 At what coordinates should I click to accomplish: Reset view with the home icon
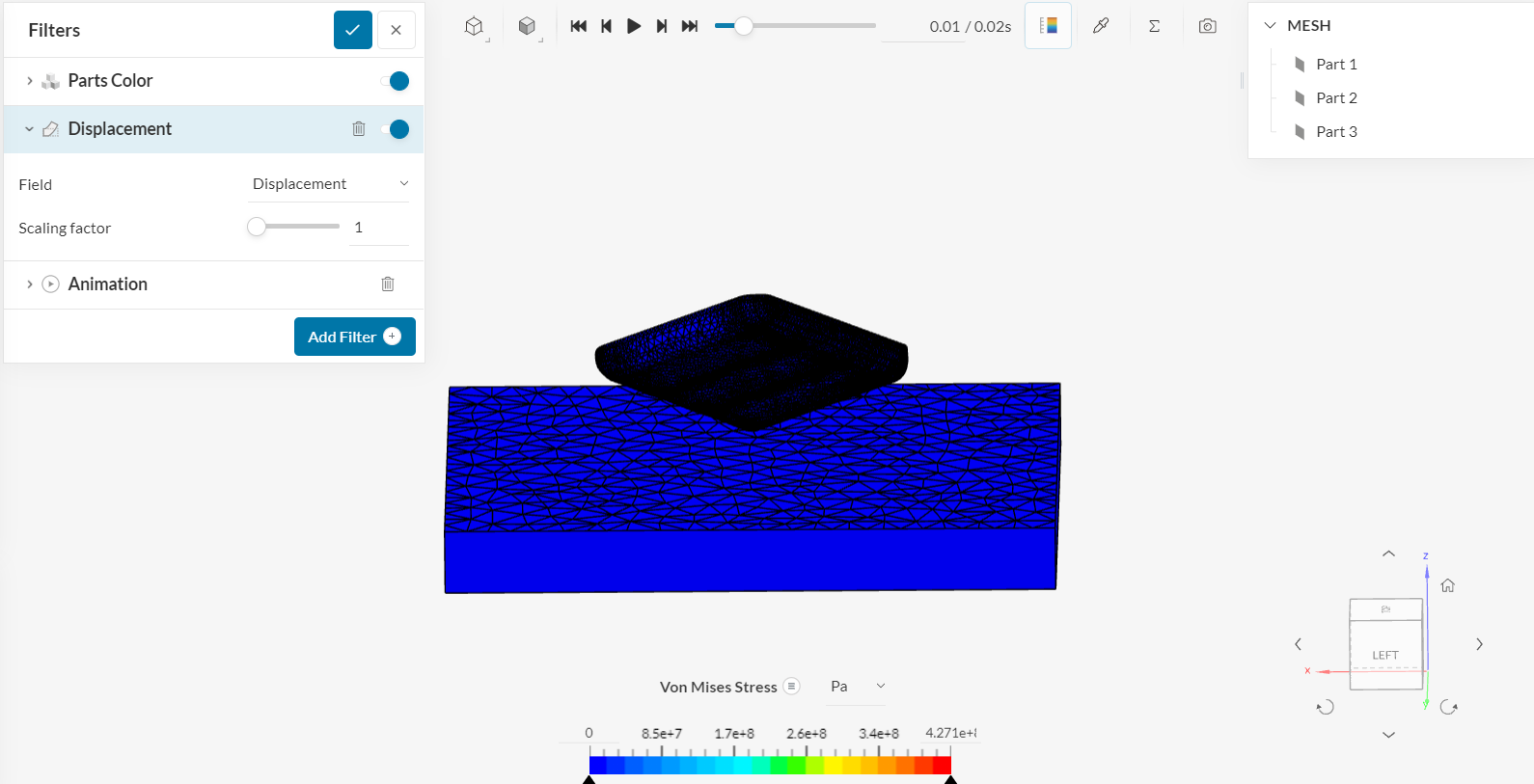pos(1447,585)
